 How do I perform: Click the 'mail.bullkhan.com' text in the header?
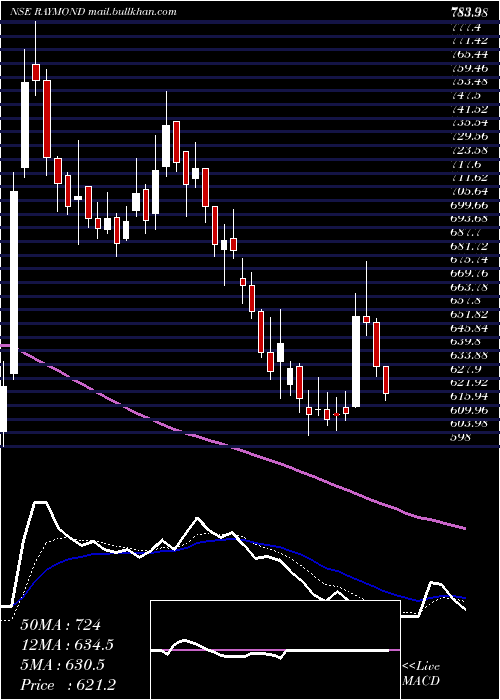click(x=131, y=12)
